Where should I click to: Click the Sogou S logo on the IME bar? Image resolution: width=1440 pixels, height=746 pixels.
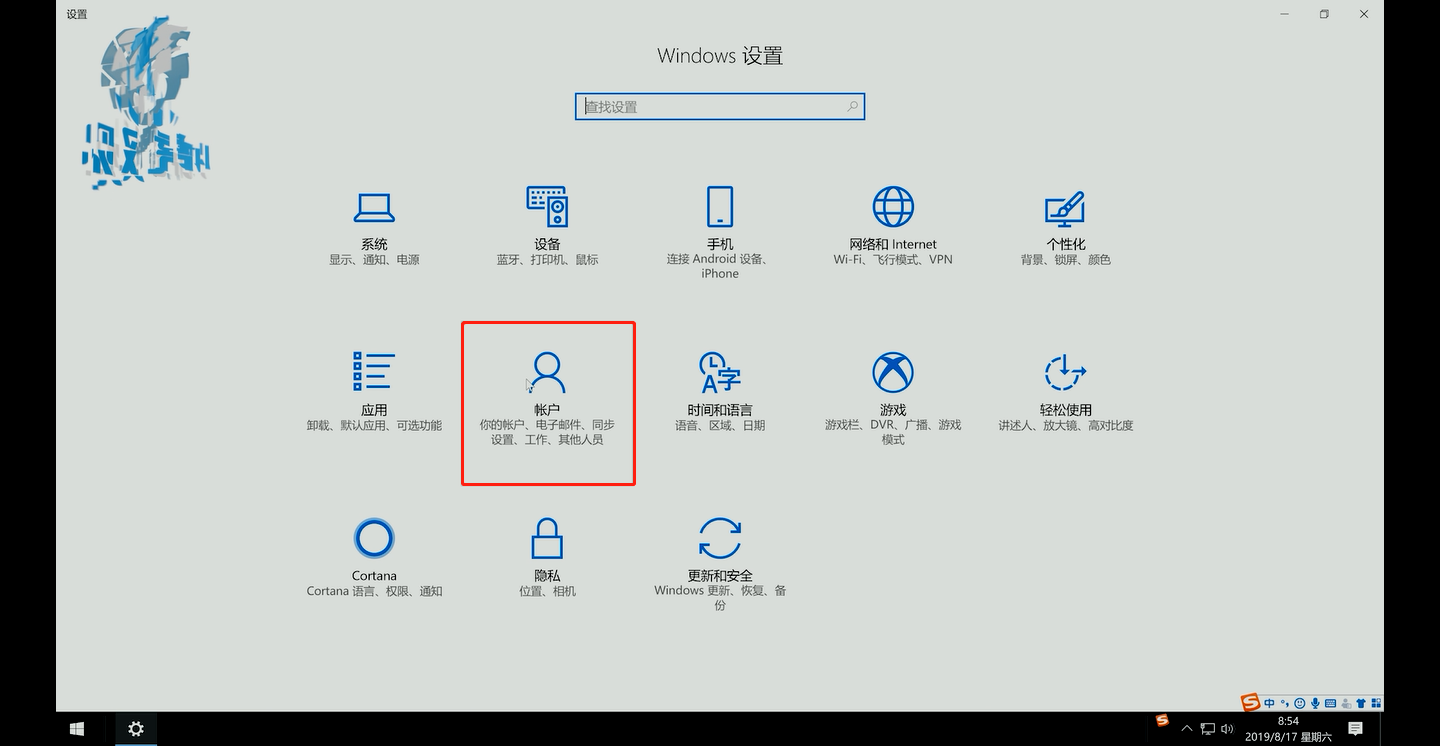click(1250, 703)
